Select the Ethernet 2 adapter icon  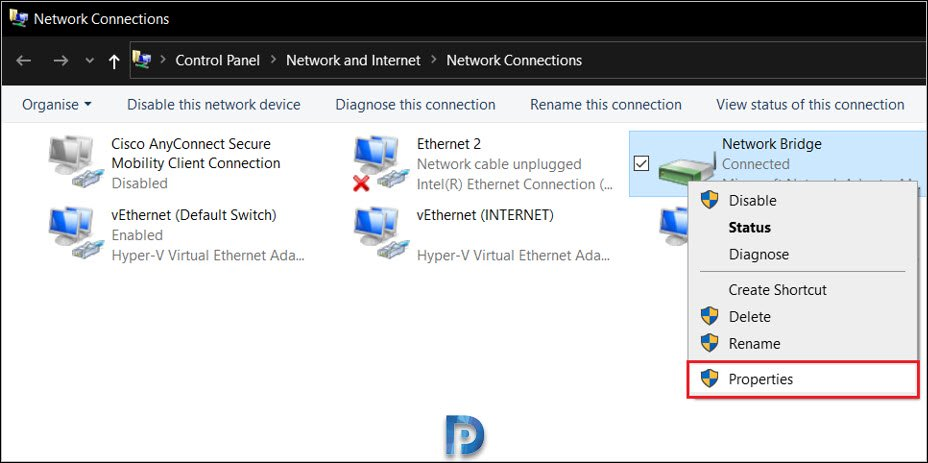pyautogui.click(x=378, y=163)
